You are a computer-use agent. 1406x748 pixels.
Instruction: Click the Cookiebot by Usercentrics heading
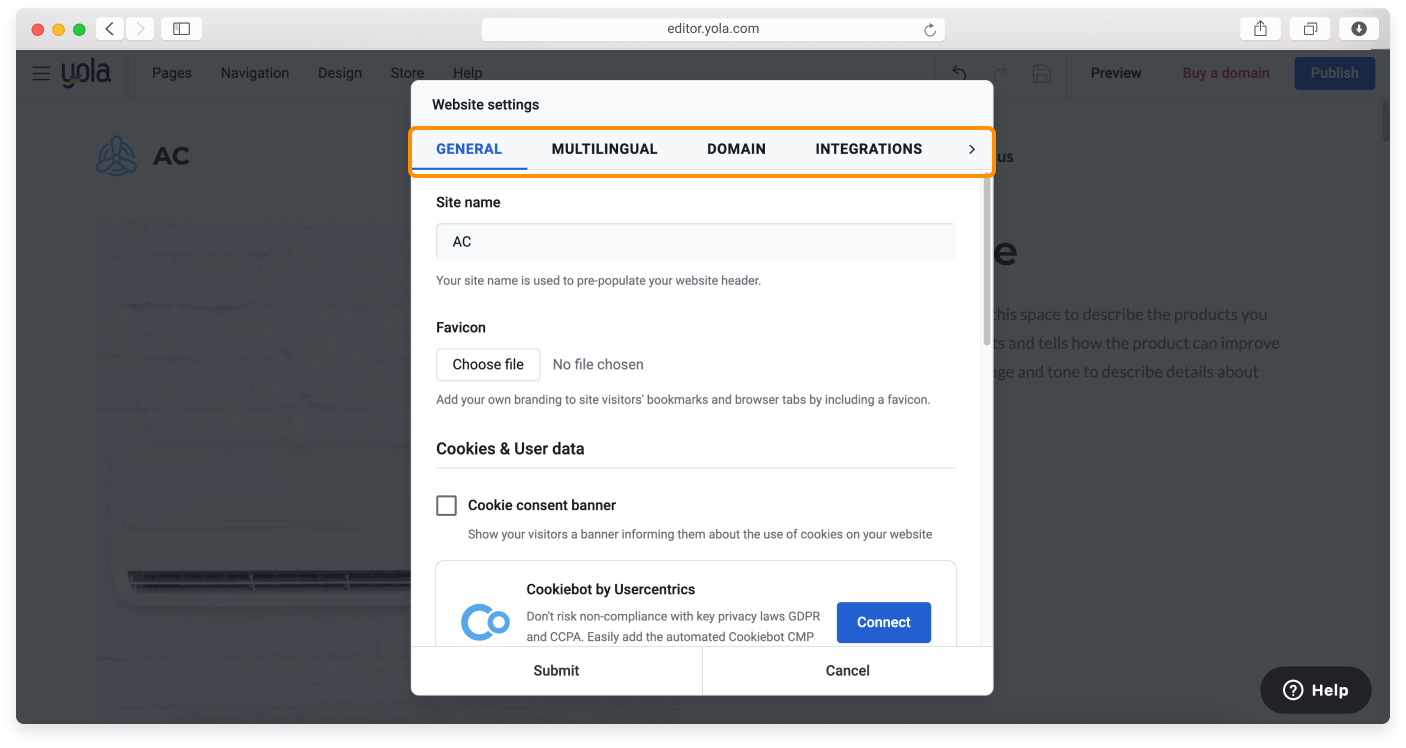point(611,589)
